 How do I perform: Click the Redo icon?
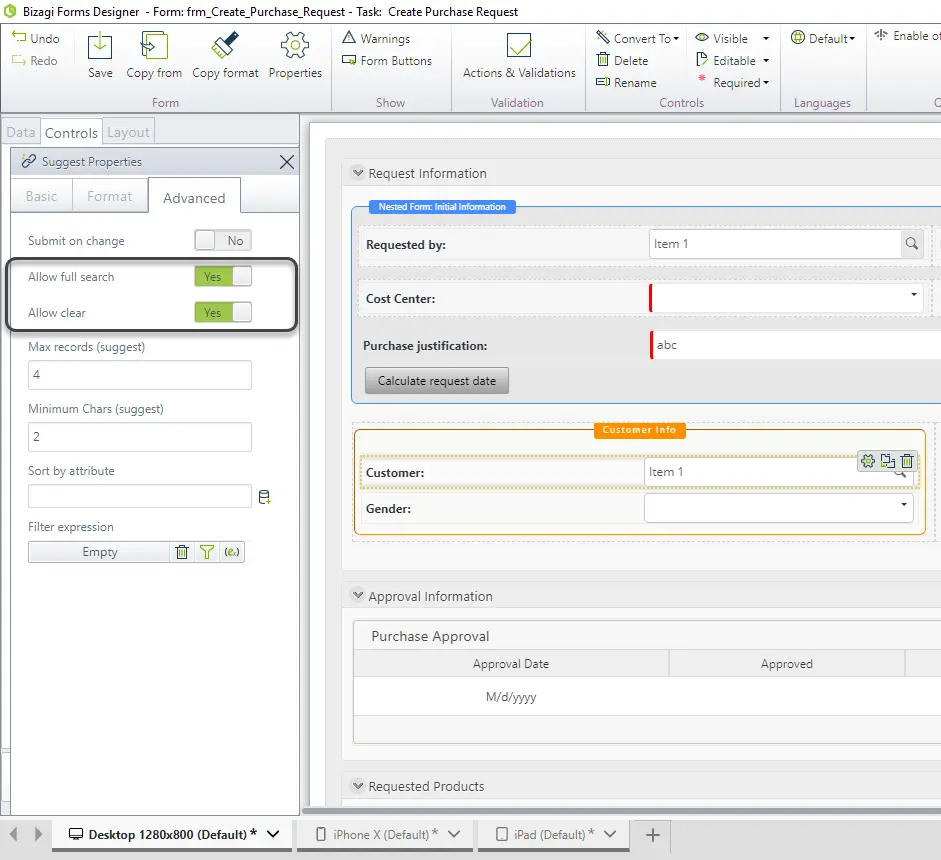coord(19,60)
